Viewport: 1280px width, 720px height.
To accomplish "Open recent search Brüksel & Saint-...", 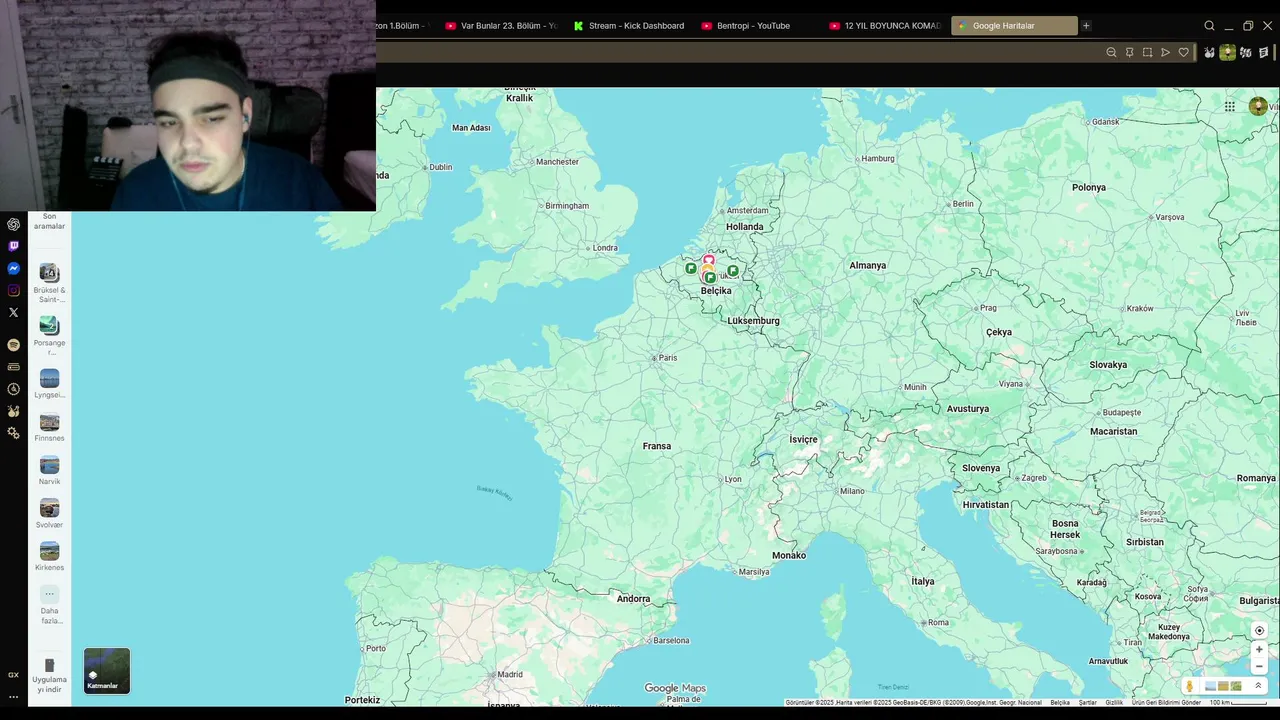I will click(x=49, y=282).
